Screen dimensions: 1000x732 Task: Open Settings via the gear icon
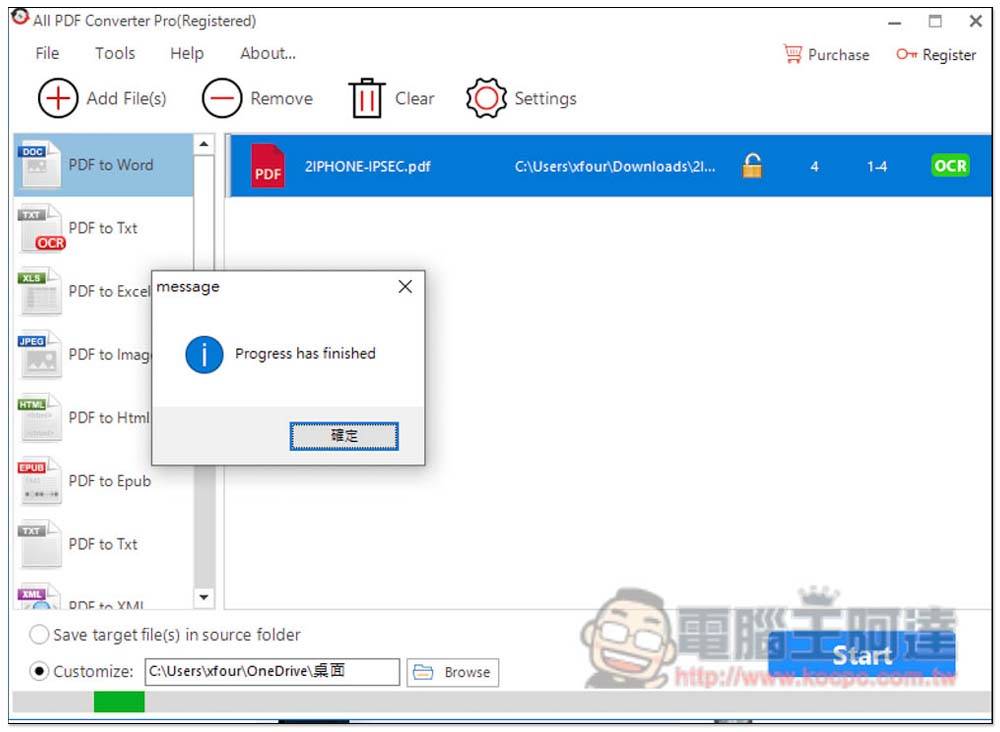486,99
